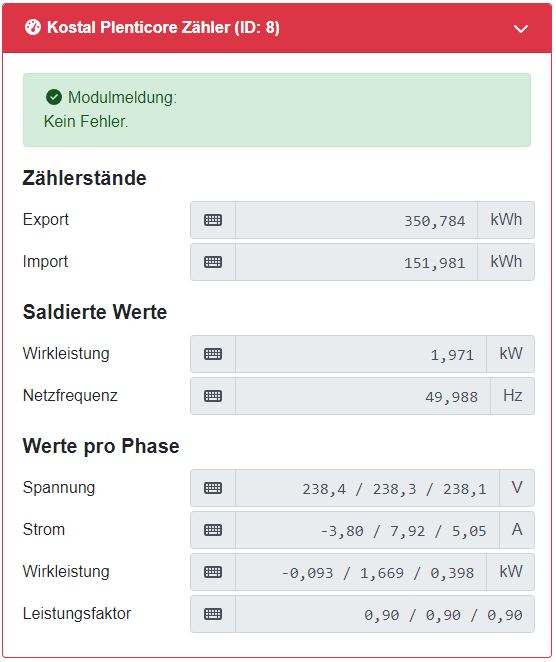Click the Strom field showing -3,80 / 7,92 / 5,05

[x=367, y=530]
